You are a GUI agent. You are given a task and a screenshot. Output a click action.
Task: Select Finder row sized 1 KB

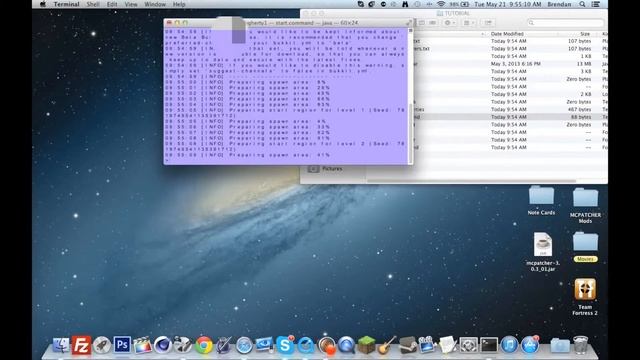(x=510, y=56)
